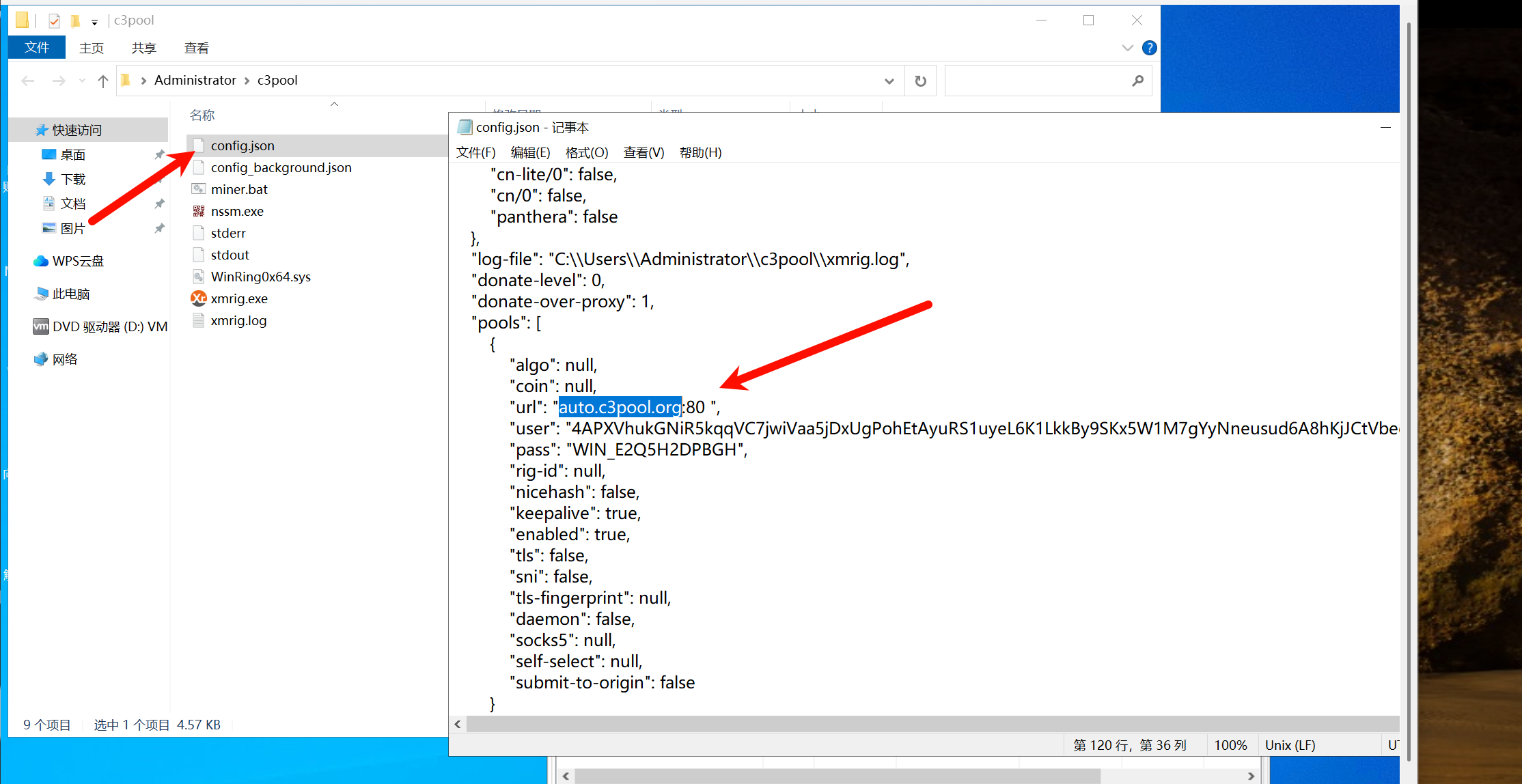The width and height of the screenshot is (1522, 784).
Task: Click the search magnifier icon
Action: 1137,81
